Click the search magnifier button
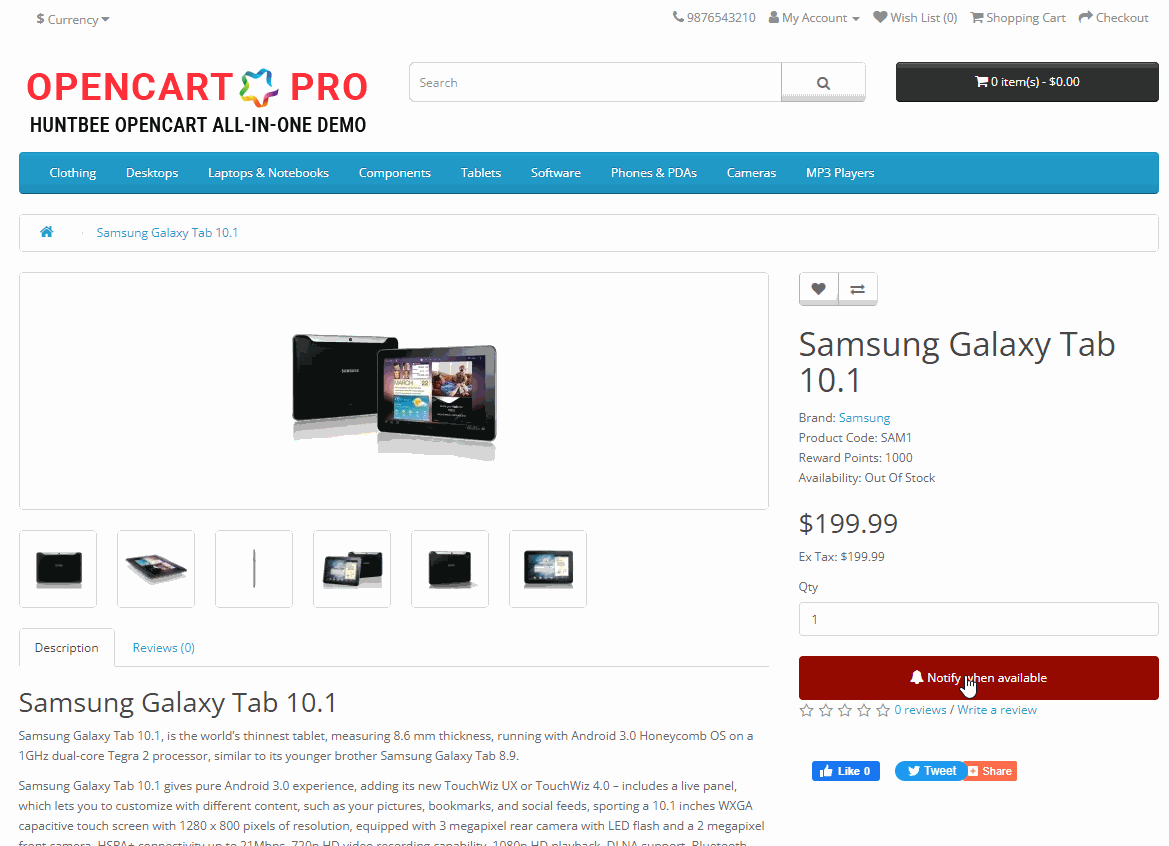The height and width of the screenshot is (846, 1169). pos(823,83)
